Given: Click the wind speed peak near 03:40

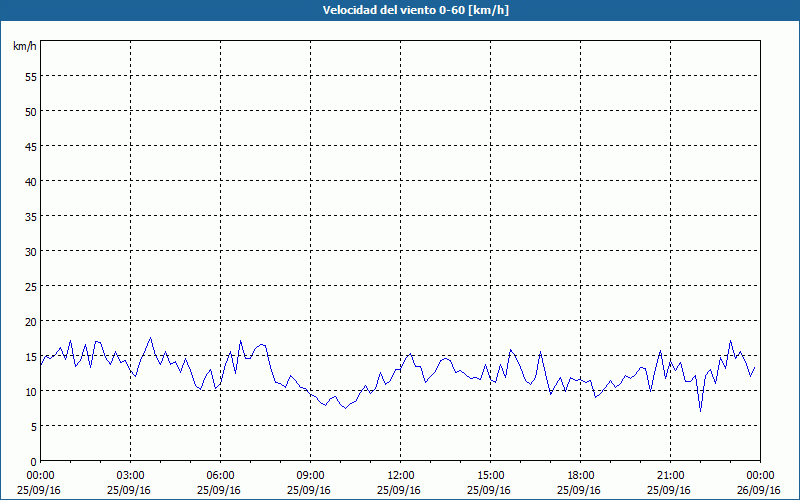Looking at the screenshot, I should point(150,338).
